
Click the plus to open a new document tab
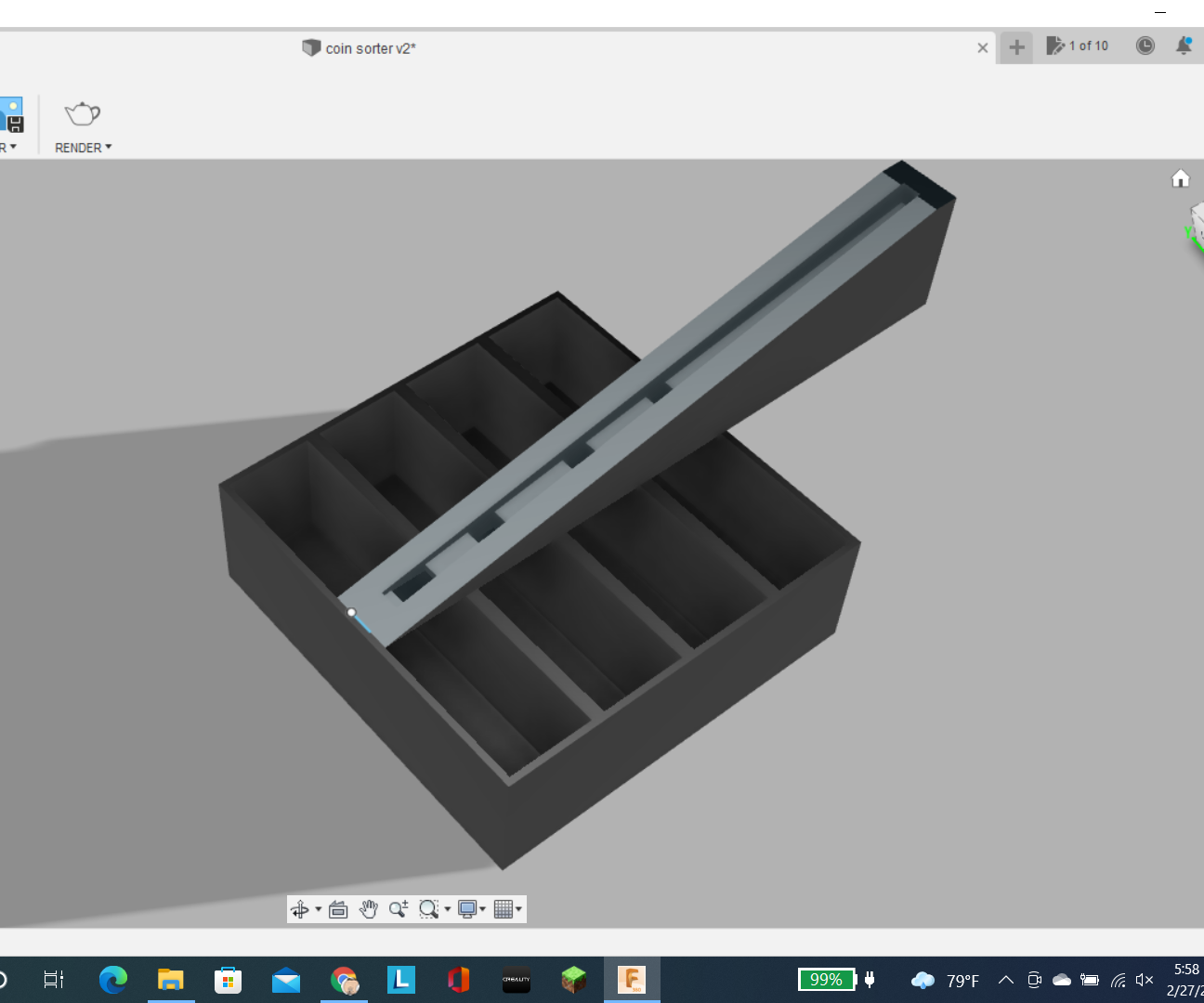click(x=1015, y=46)
